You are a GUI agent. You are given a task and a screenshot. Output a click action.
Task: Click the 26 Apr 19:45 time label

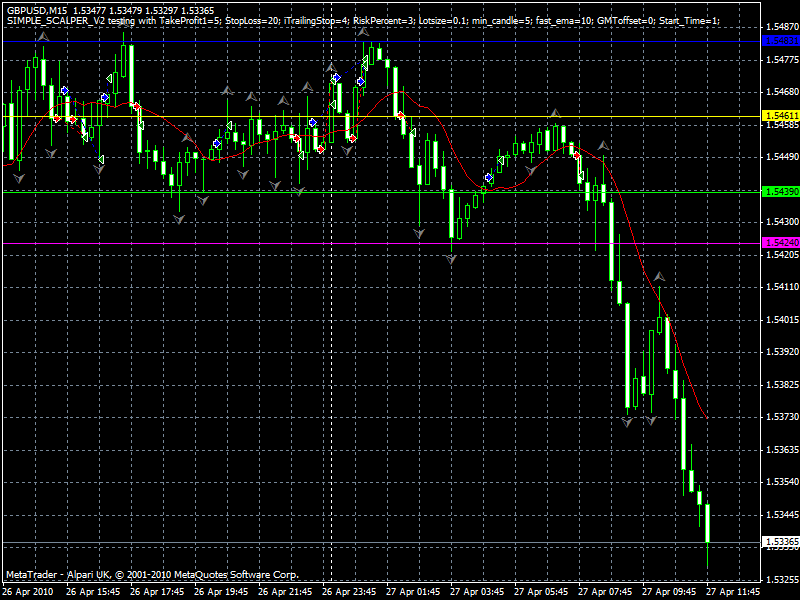click(x=221, y=592)
